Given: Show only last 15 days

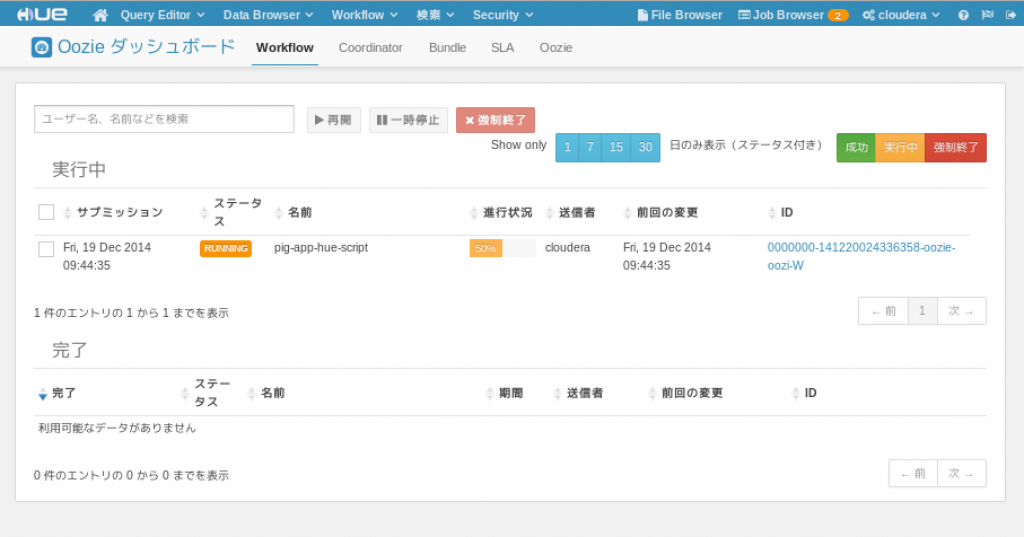Looking at the screenshot, I should click(x=616, y=148).
